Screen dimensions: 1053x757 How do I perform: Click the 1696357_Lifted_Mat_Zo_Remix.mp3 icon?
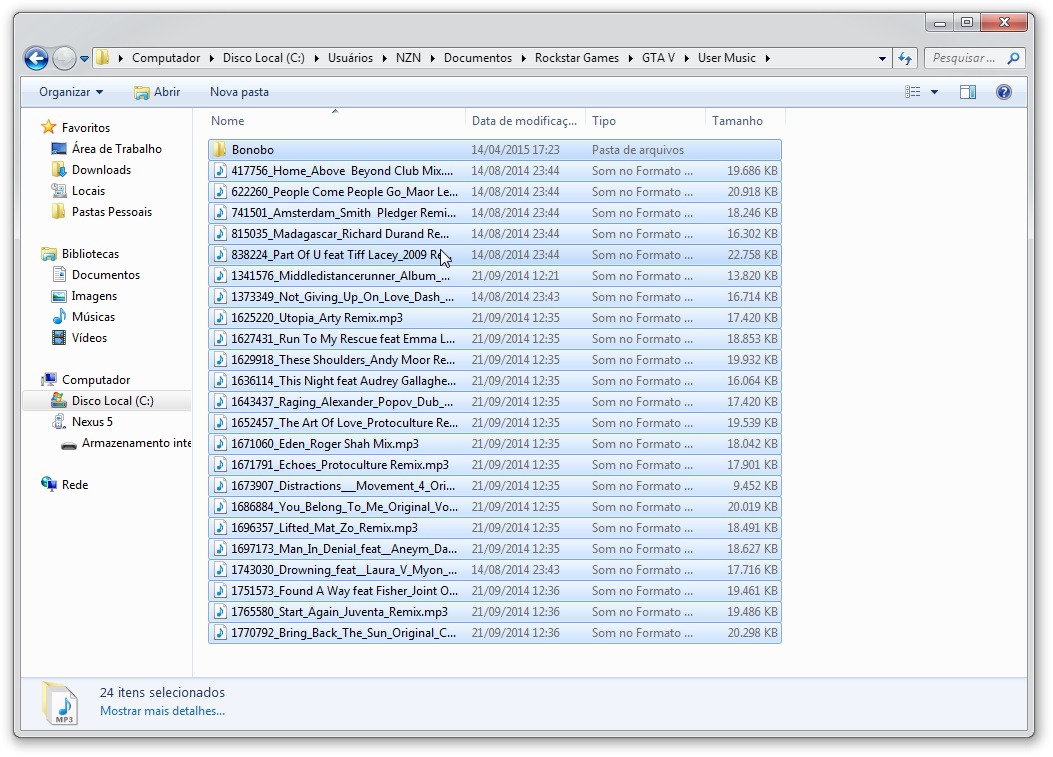click(220, 527)
